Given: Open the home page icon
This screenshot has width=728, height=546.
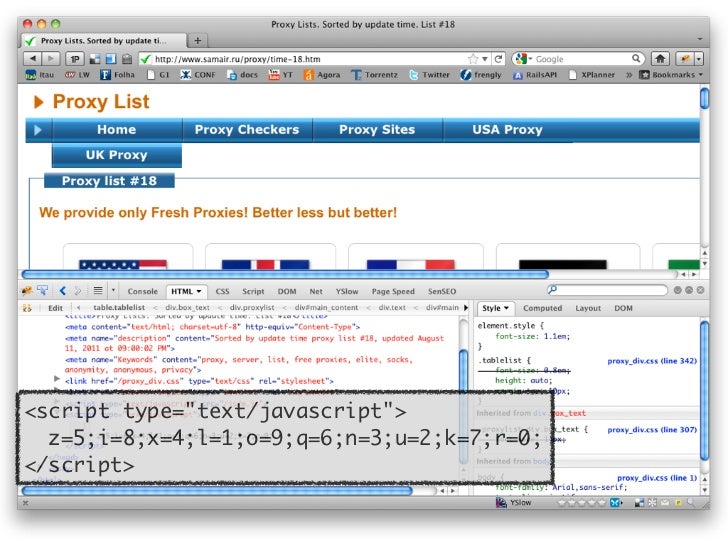Looking at the screenshot, I should tap(660, 58).
